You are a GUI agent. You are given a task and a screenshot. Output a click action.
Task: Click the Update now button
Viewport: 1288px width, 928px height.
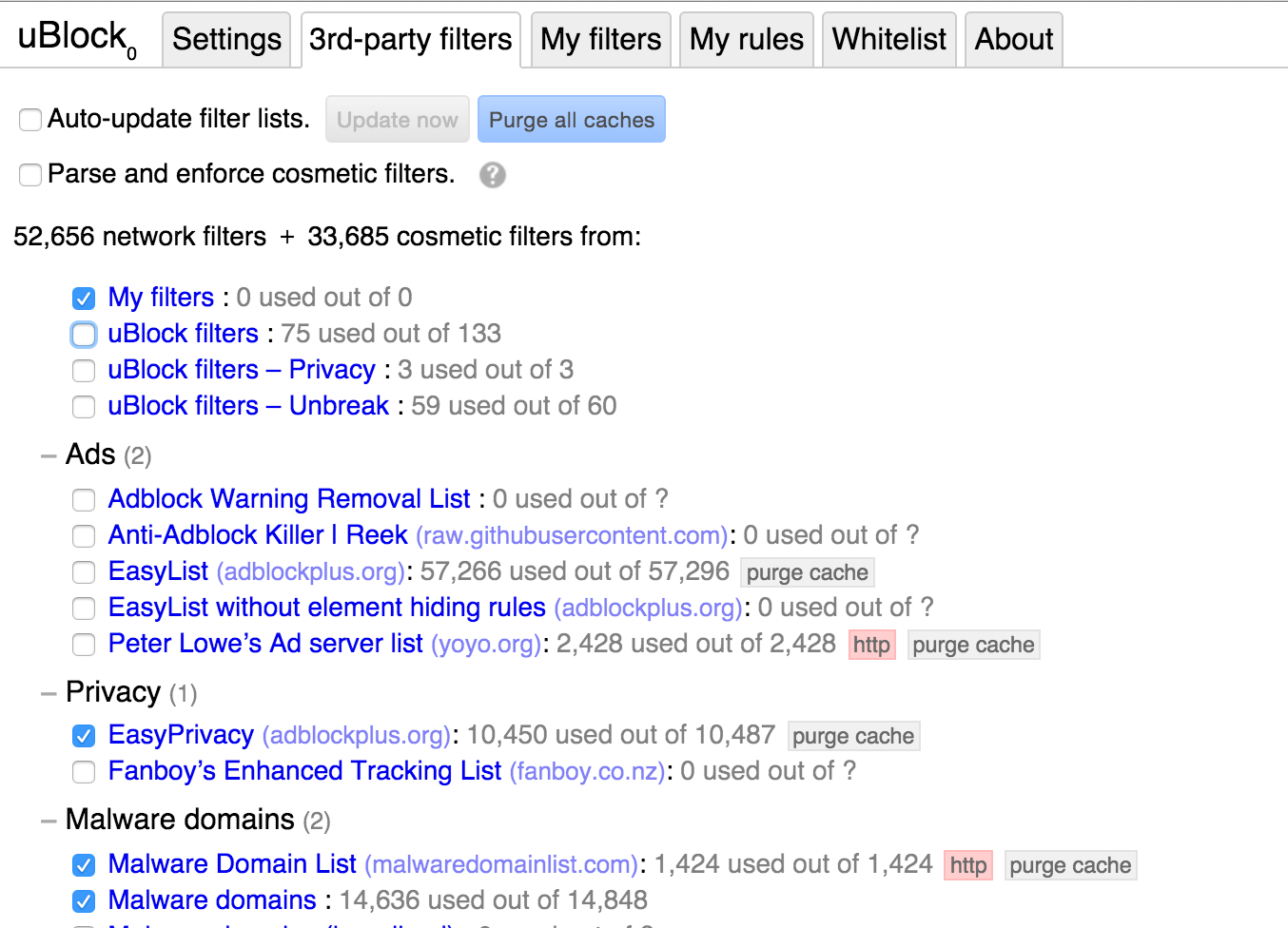pos(397,120)
